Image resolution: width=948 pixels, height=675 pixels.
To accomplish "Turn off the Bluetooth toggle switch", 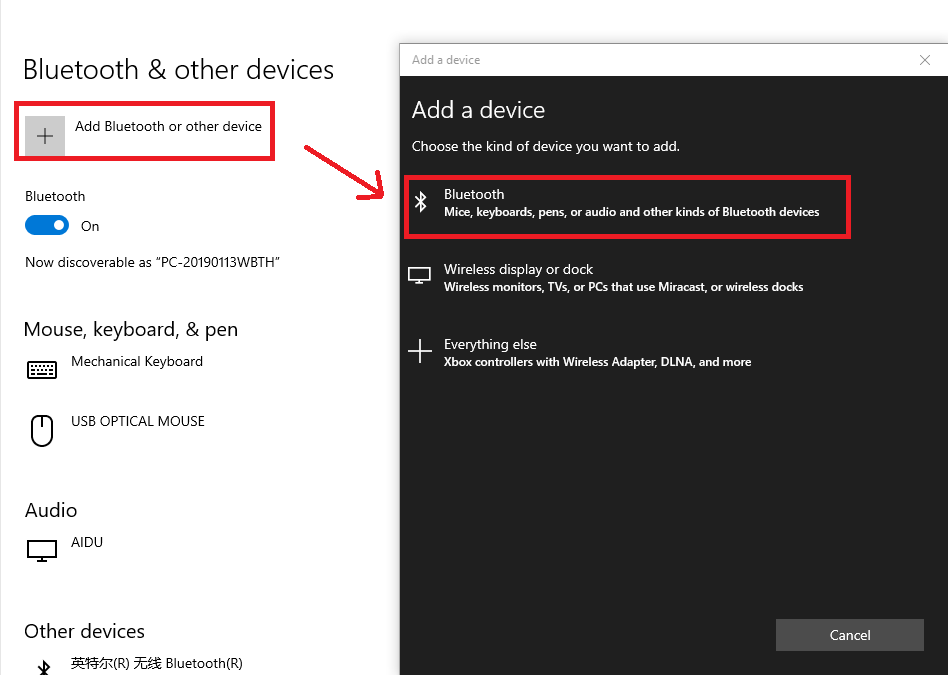I will [x=47, y=226].
